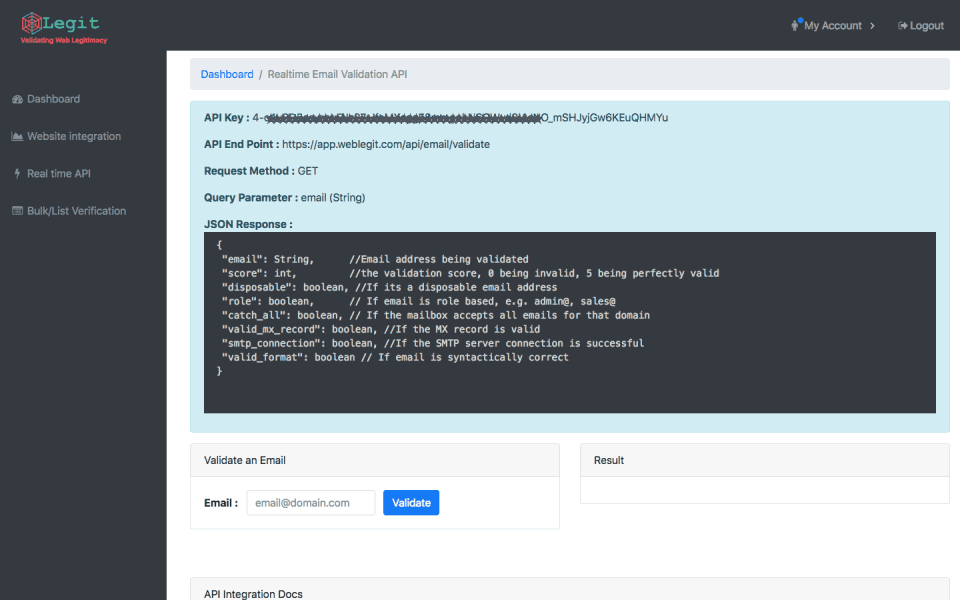Open the My Account menu
Screen dimensions: 960x600
pos(833,26)
